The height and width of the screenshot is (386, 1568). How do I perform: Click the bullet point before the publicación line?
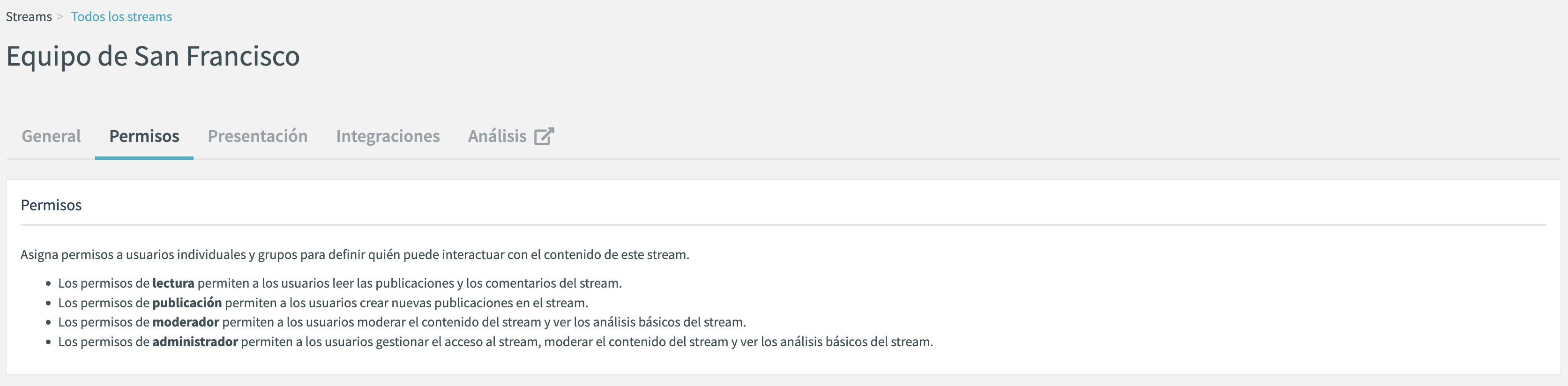49,304
